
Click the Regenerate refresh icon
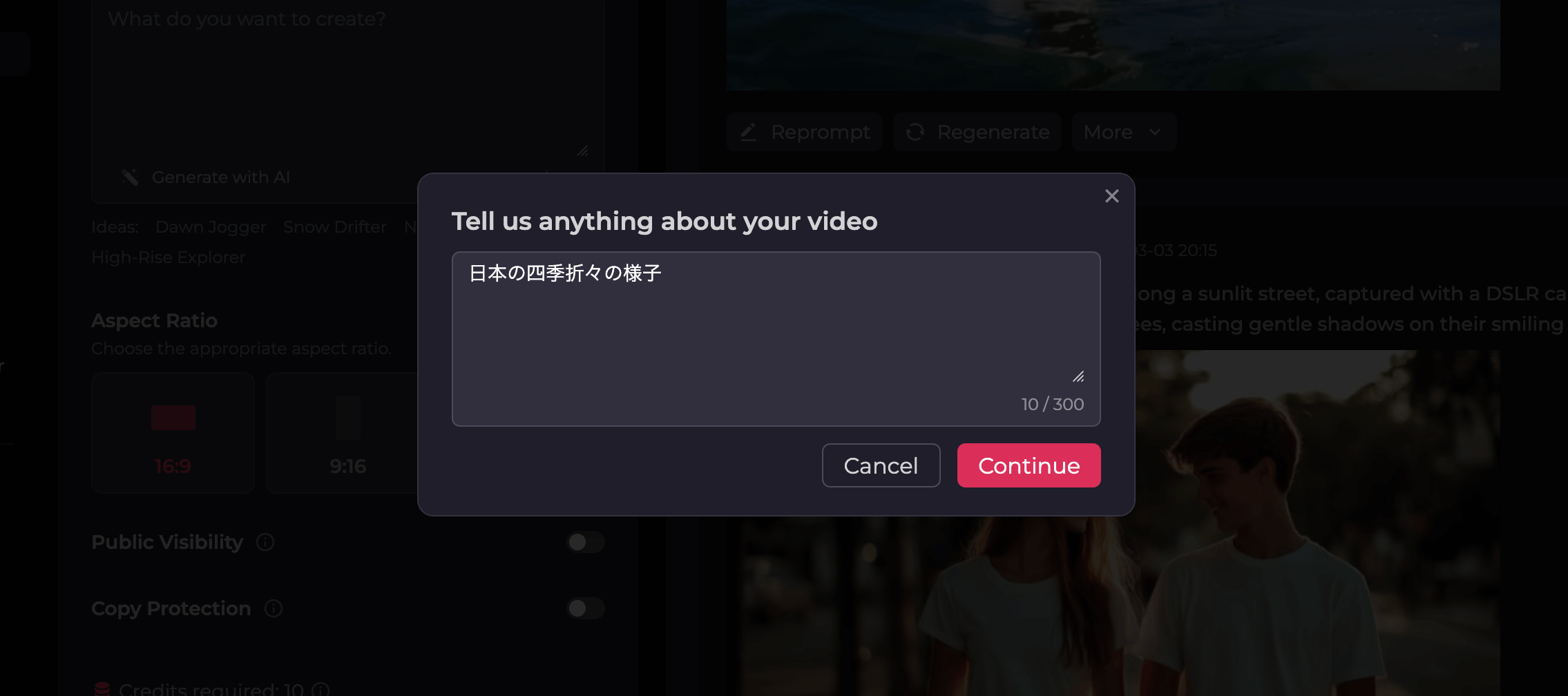click(x=915, y=132)
